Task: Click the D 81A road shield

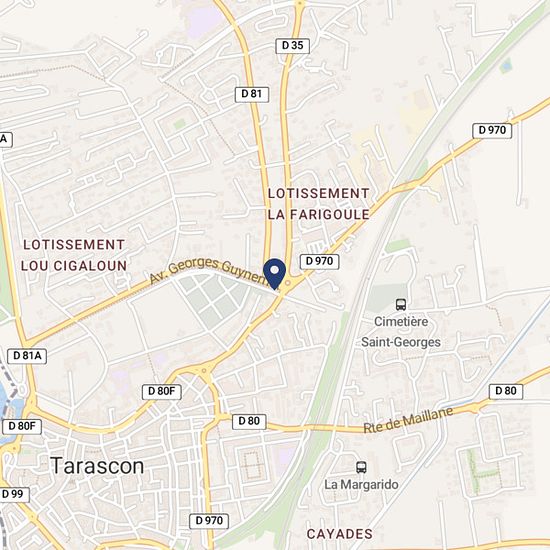Action: click(27, 356)
